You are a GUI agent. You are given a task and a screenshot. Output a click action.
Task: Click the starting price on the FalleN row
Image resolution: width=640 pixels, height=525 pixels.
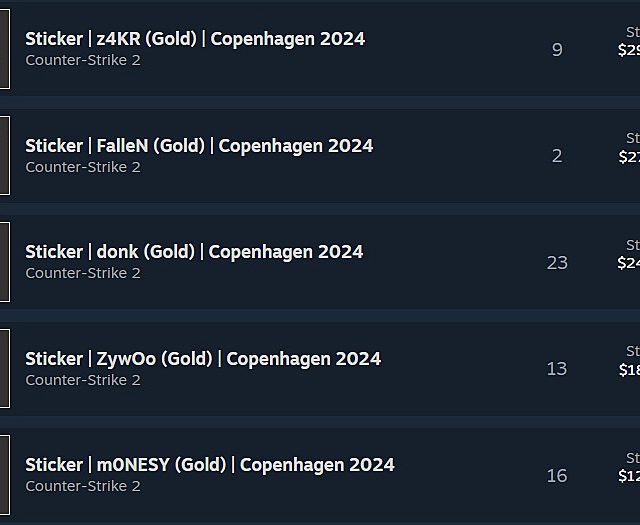629,156
